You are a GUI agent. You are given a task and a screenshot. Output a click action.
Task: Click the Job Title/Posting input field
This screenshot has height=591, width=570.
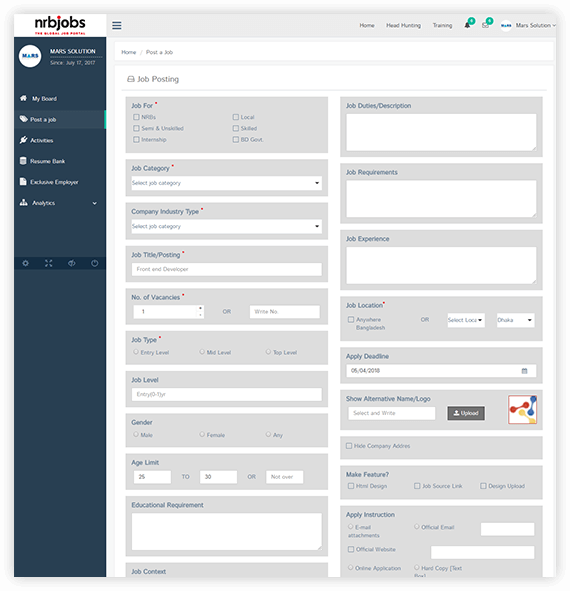coord(227,269)
